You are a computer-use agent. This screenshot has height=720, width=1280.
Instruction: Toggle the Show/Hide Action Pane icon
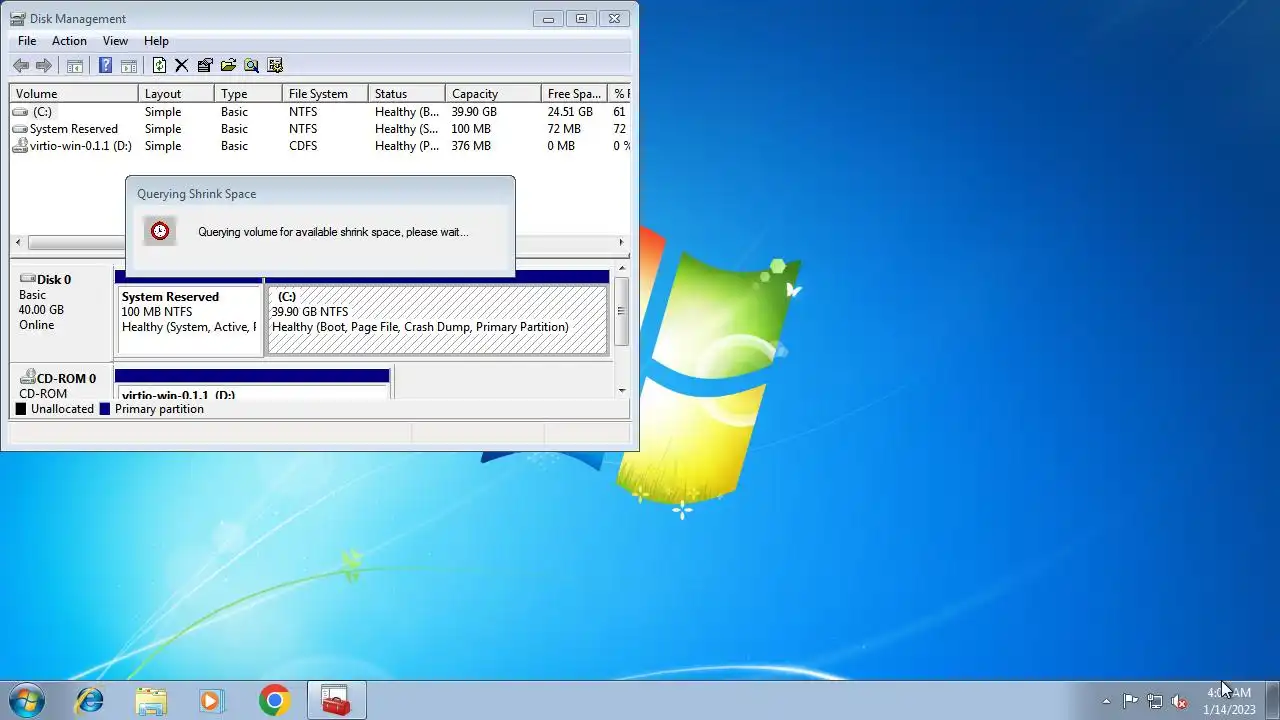tap(129, 66)
